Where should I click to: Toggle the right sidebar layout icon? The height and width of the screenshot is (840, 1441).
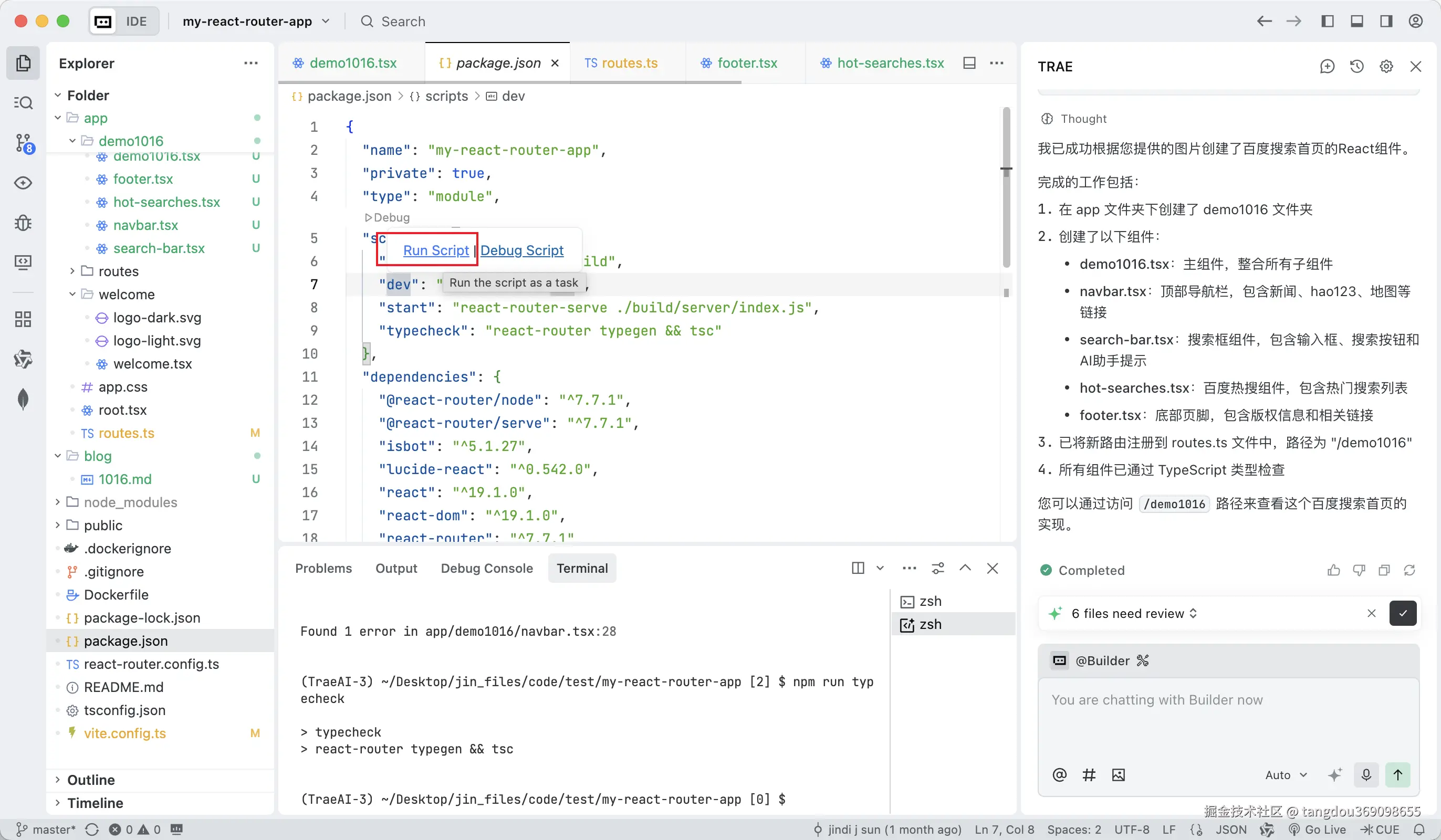[1386, 21]
